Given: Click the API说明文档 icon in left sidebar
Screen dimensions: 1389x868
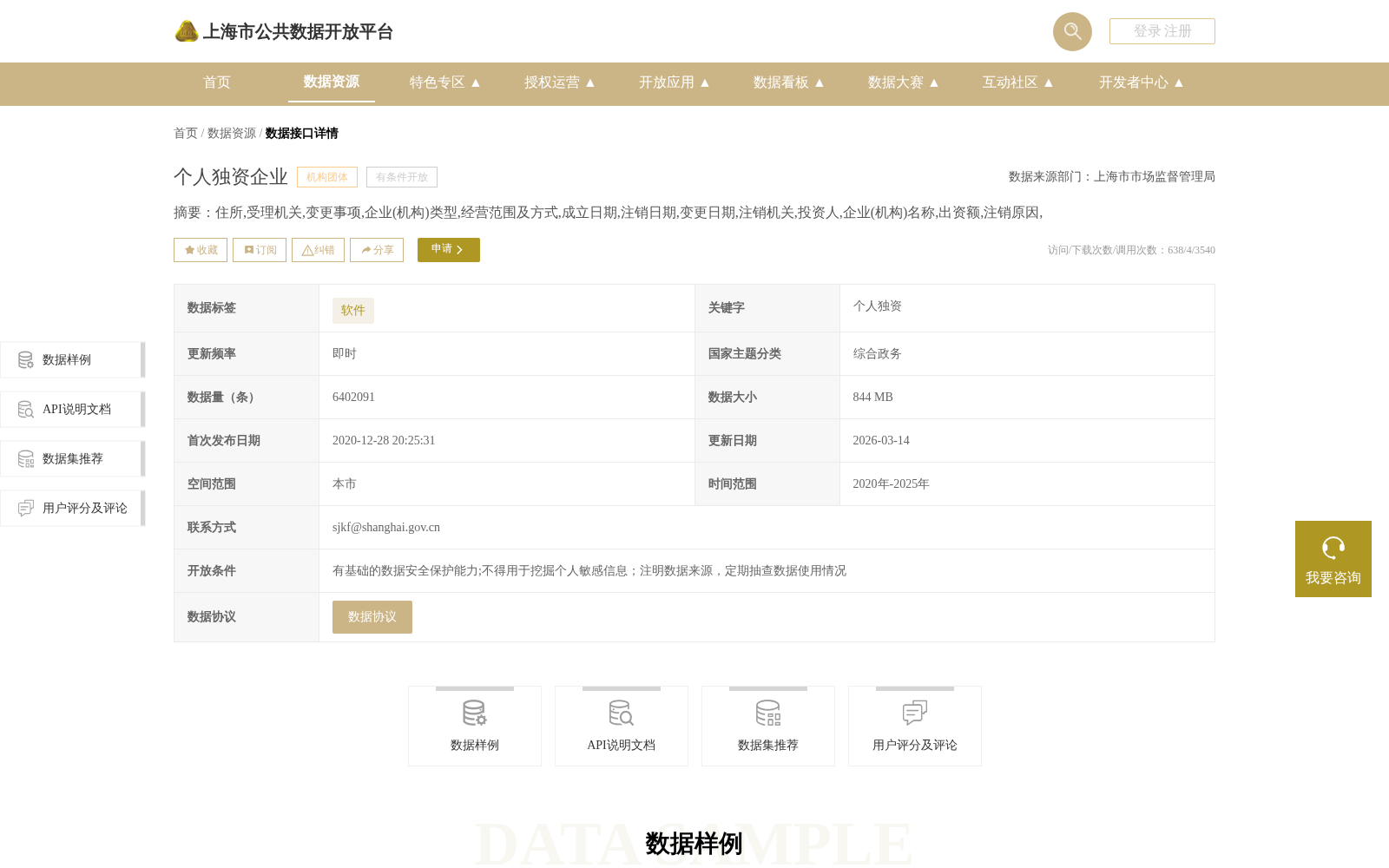Looking at the screenshot, I should [26, 409].
